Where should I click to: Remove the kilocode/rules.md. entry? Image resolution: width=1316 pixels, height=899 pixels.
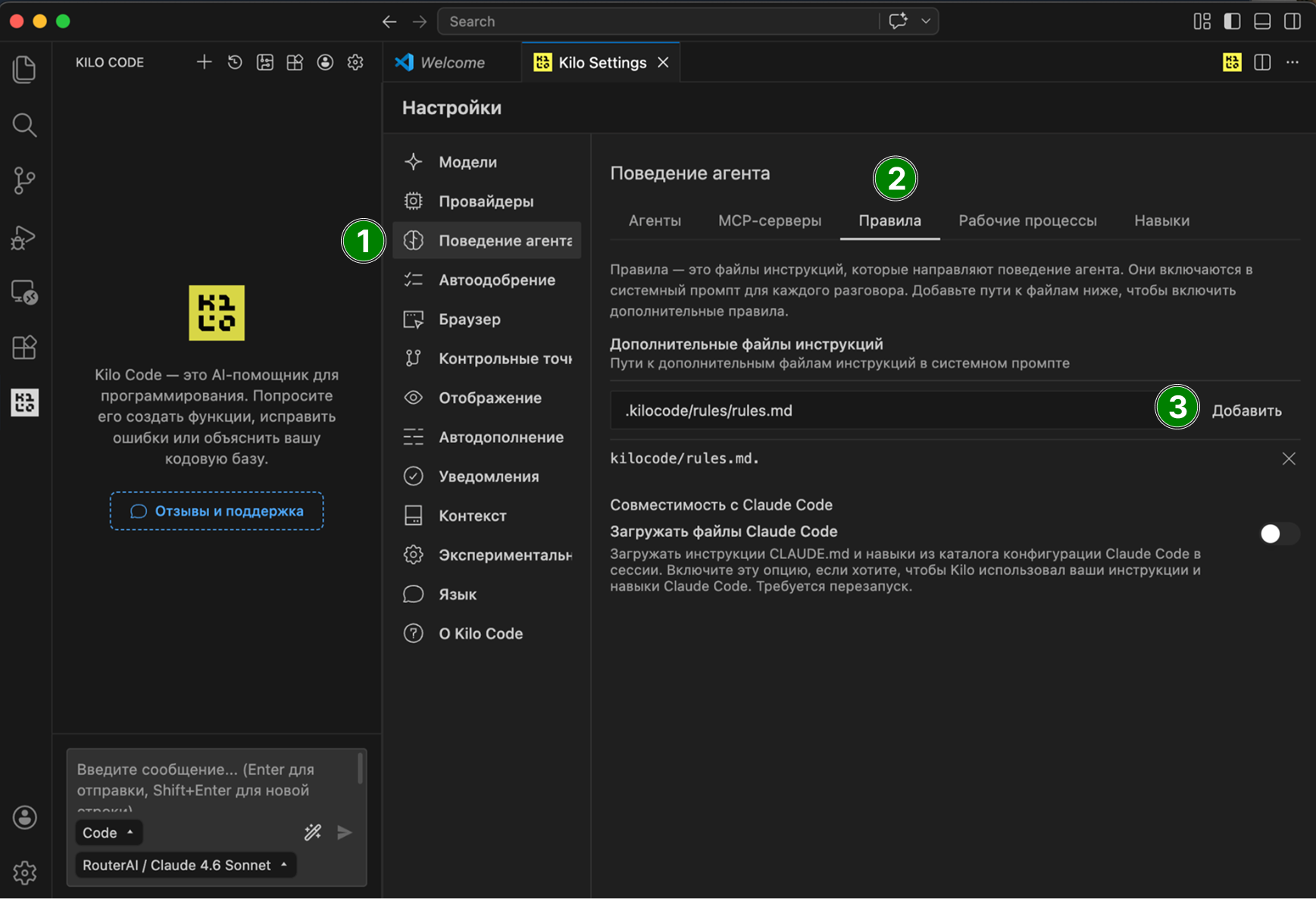coord(1288,459)
